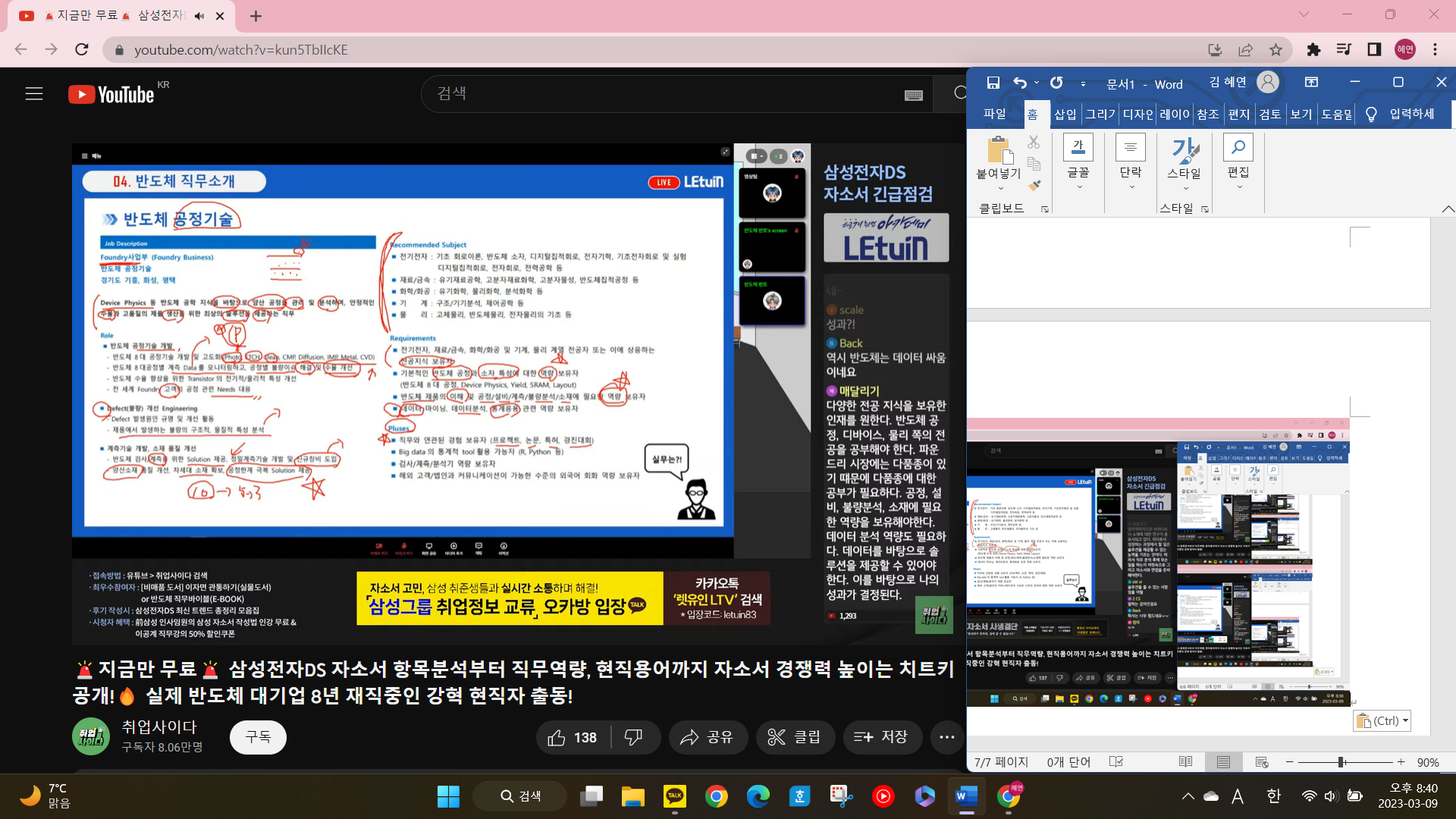The height and width of the screenshot is (819, 1456).
Task: Open KakaoTalk from the taskbar
Action: (x=674, y=796)
